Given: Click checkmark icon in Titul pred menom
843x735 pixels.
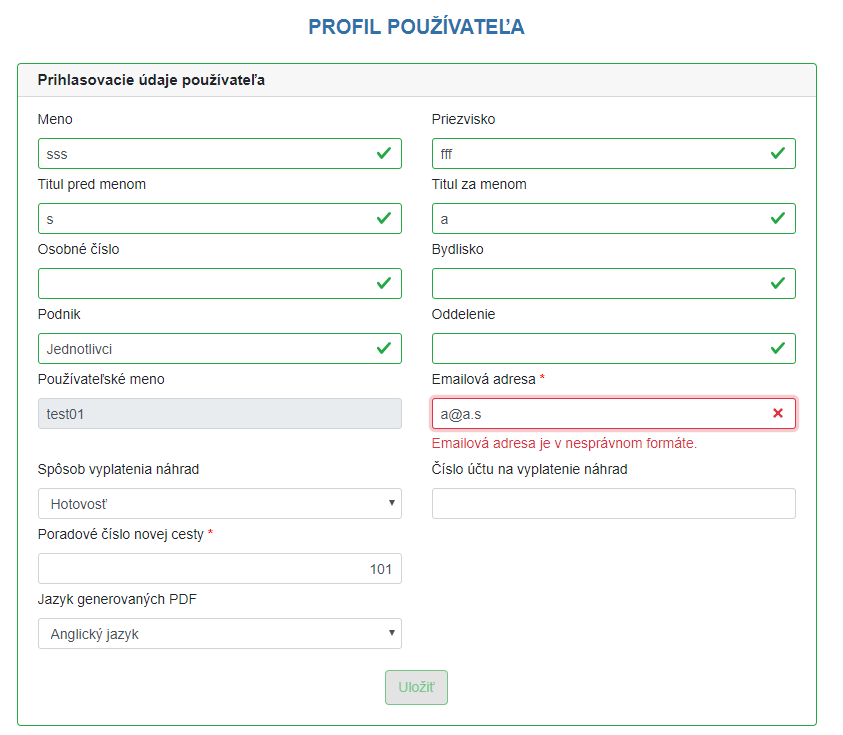Looking at the screenshot, I should (x=384, y=219).
